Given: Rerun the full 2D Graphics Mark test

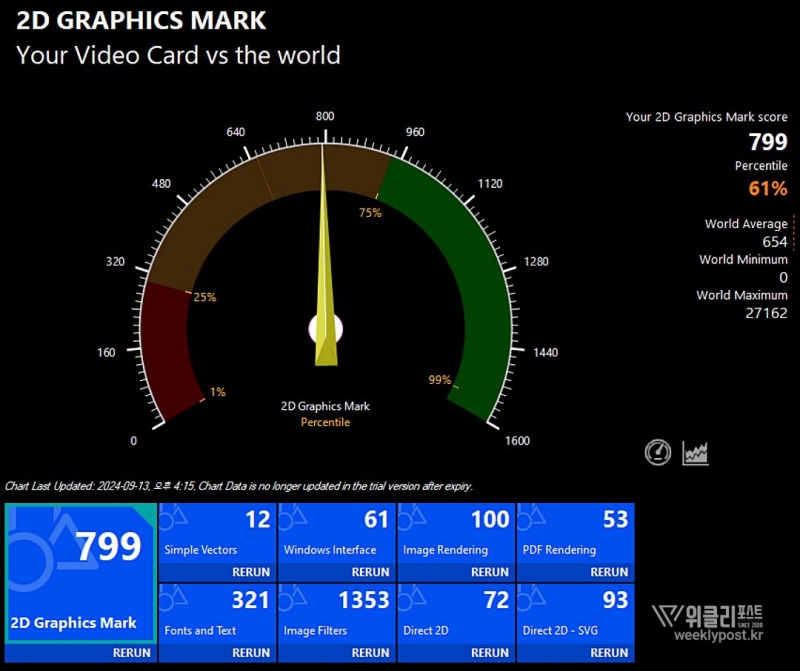Looking at the screenshot, I should 131,652.
